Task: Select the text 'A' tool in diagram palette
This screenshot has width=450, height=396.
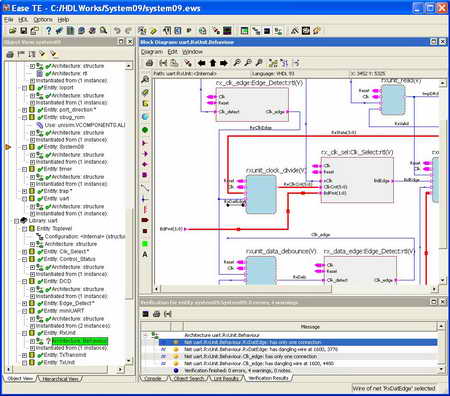Action: pyautogui.click(x=145, y=254)
